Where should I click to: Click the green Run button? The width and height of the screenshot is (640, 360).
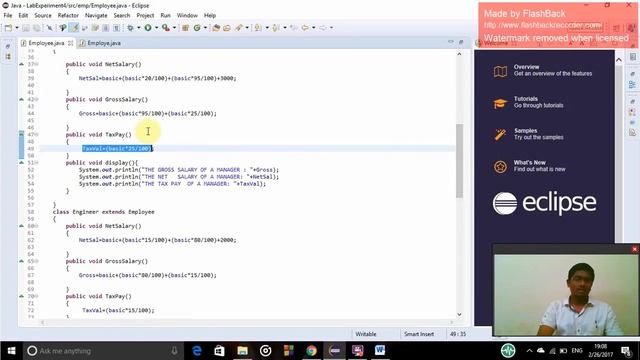tap(148, 28)
